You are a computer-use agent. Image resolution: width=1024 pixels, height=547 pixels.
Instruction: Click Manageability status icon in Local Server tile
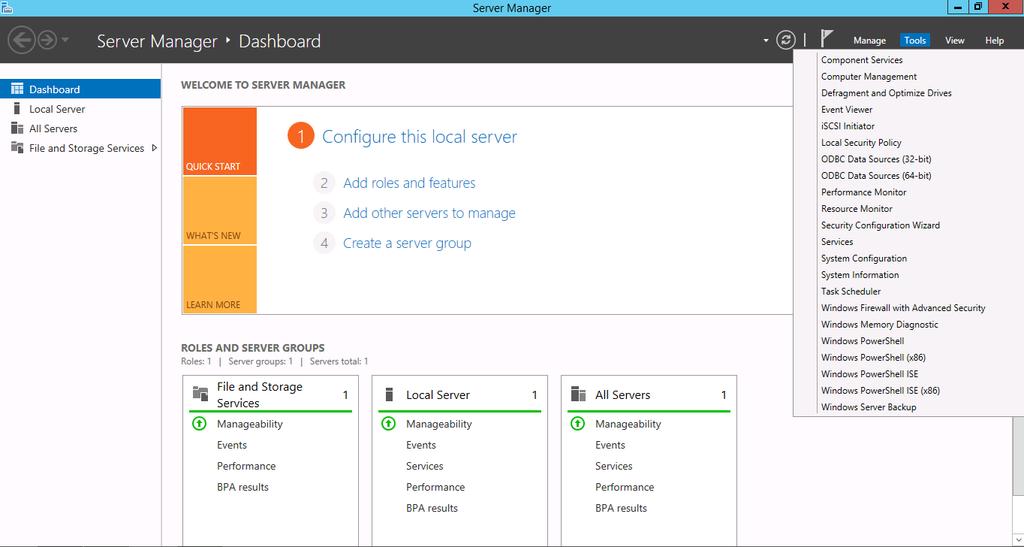tap(388, 424)
